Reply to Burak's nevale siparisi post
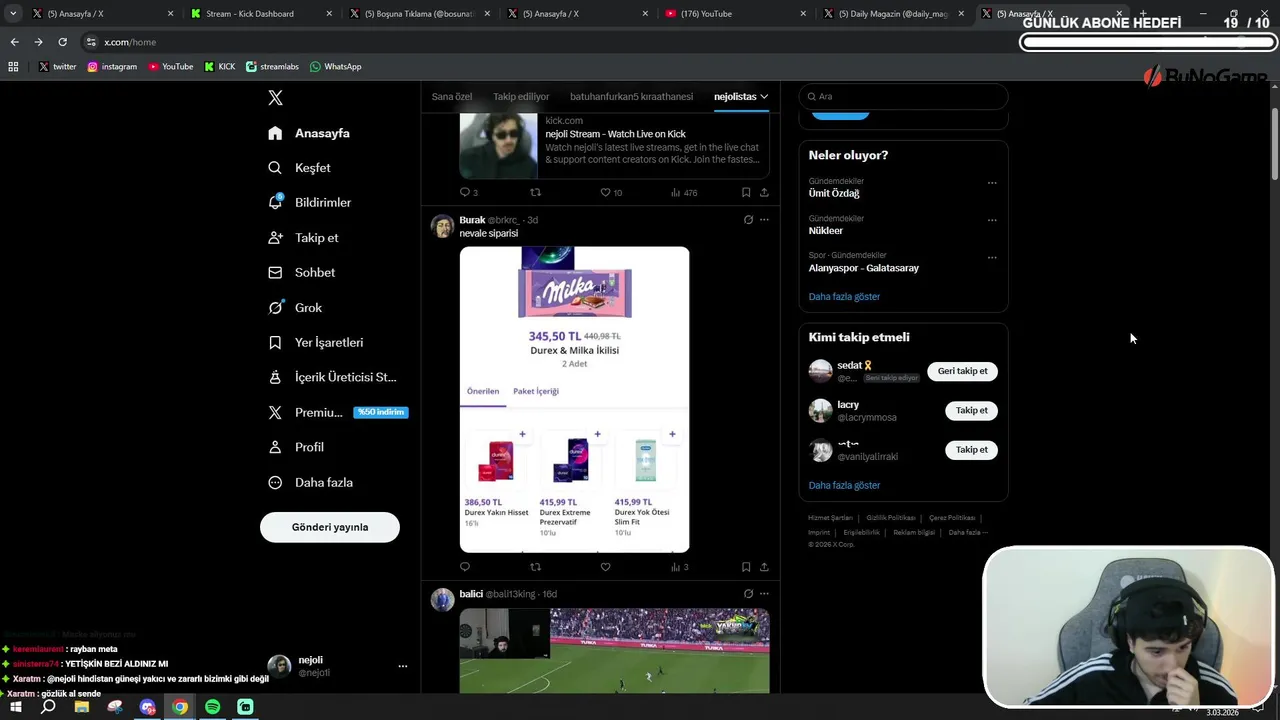Screen dimensions: 1280x720 coord(465,567)
